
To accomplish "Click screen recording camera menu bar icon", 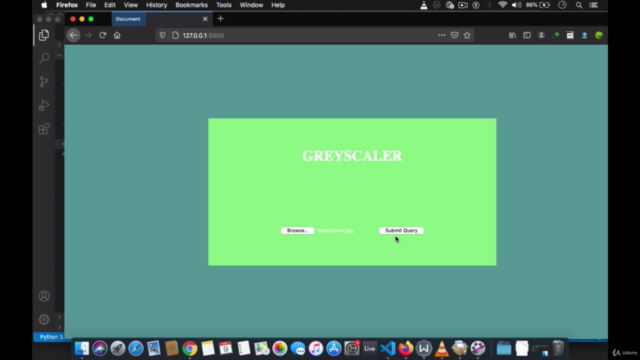I will pos(463,5).
